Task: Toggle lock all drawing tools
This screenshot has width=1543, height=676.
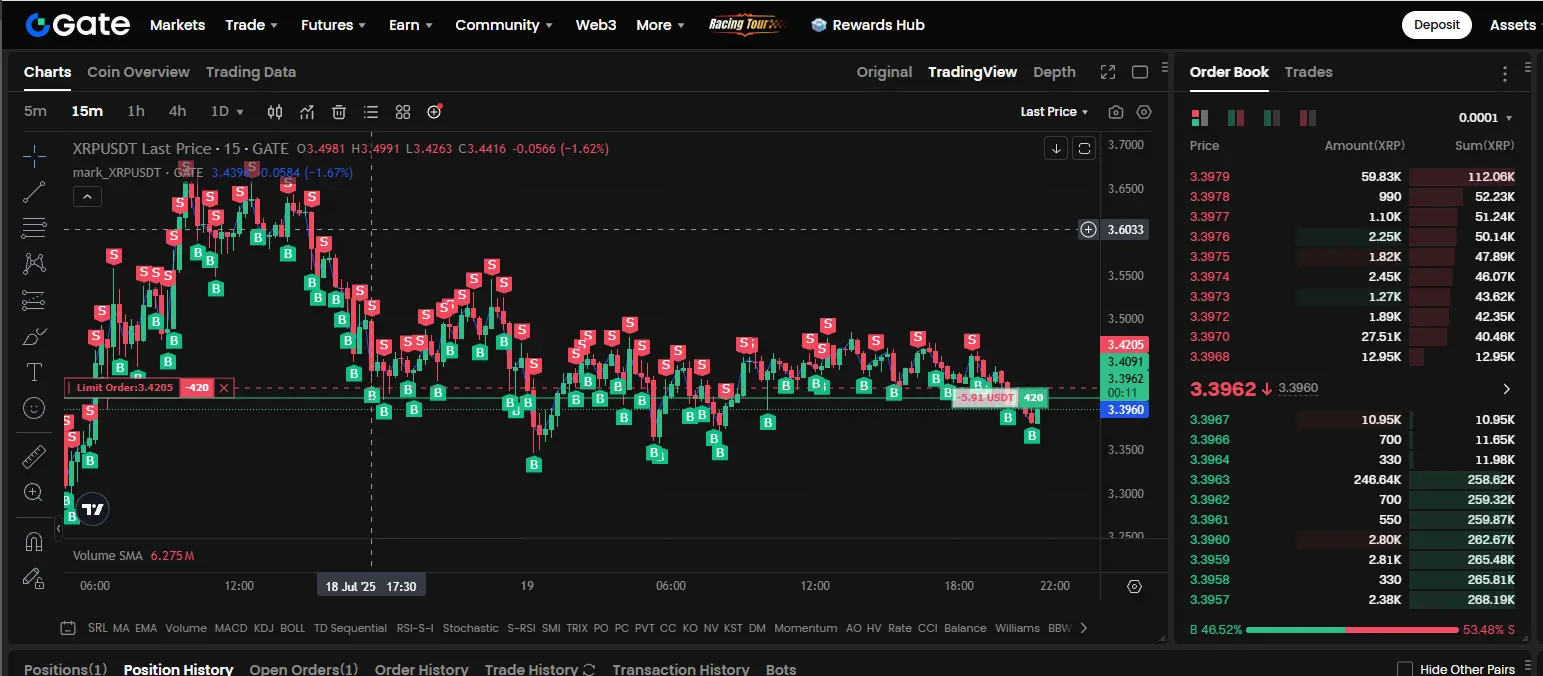Action: [x=34, y=578]
